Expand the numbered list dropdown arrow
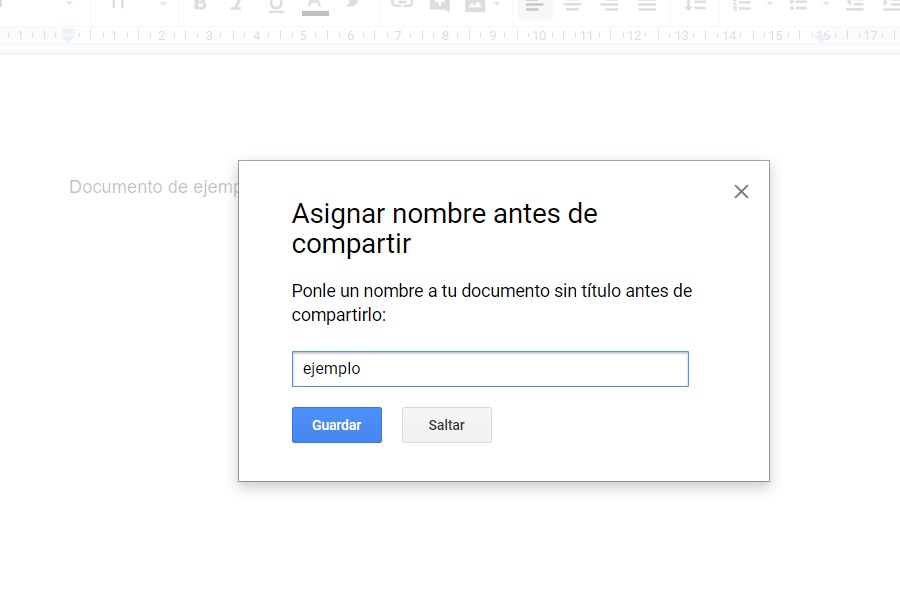The image size is (900, 591). click(769, 5)
